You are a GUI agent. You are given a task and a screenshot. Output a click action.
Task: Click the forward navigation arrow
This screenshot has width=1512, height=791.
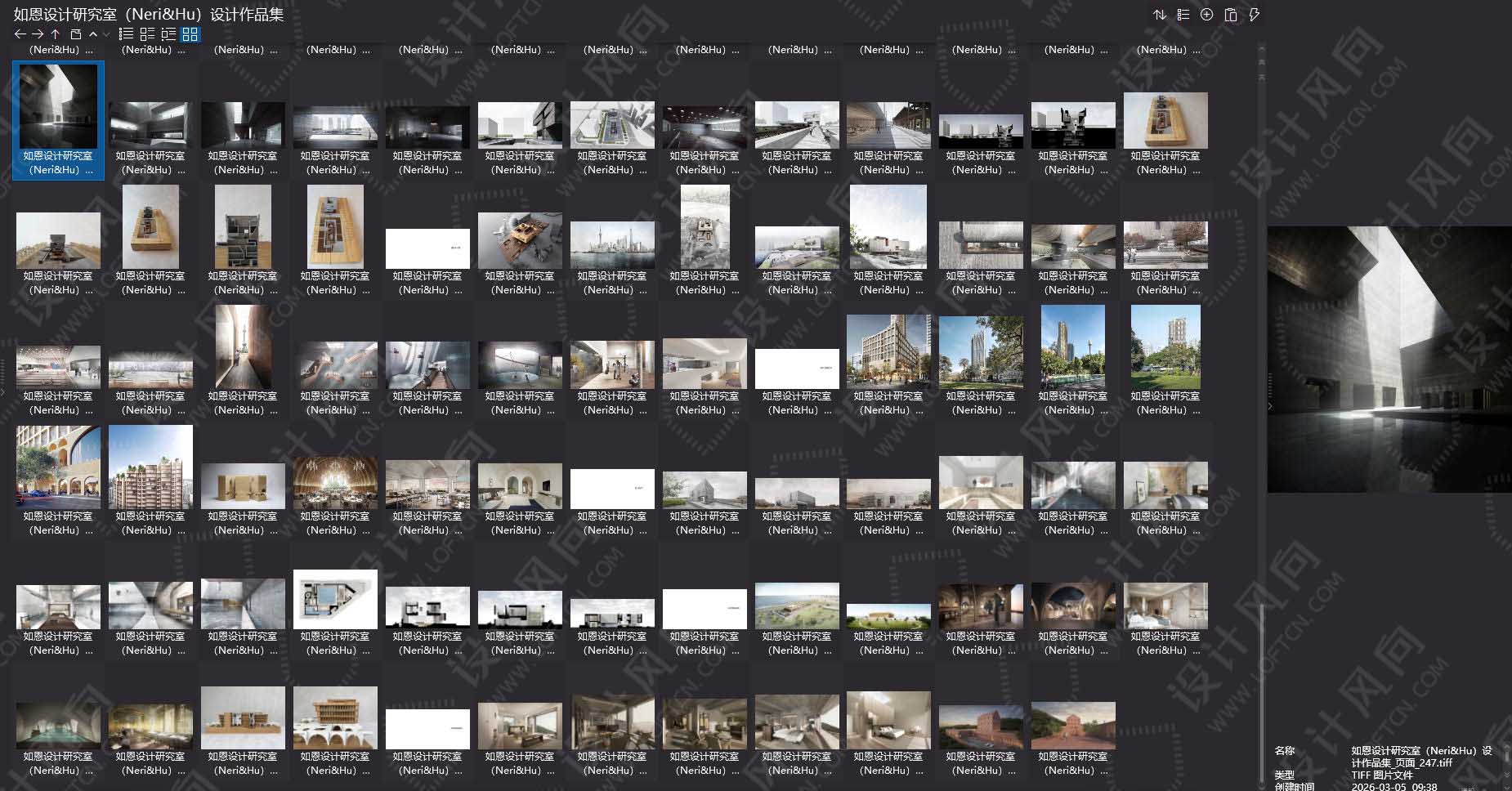[37, 34]
